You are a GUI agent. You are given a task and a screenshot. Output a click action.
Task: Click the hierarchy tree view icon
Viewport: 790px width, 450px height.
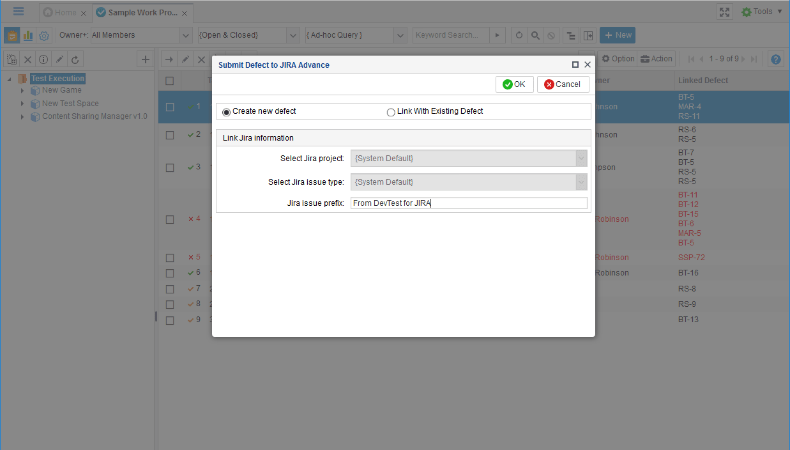571,35
